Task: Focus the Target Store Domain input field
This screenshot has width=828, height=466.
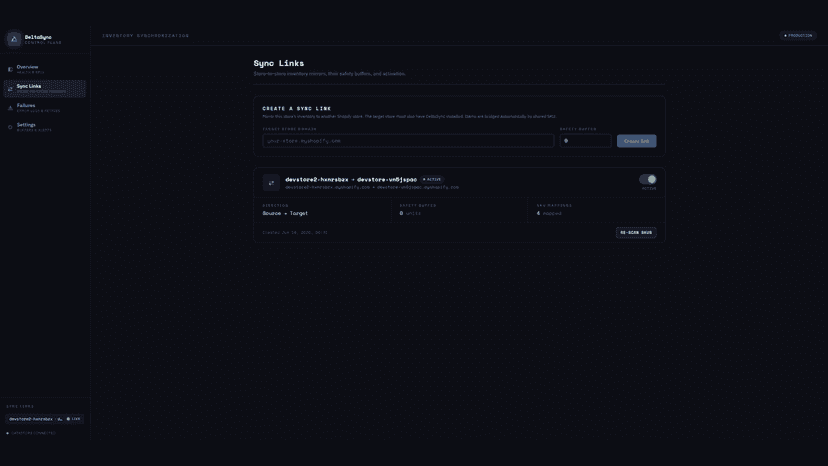Action: [408, 141]
